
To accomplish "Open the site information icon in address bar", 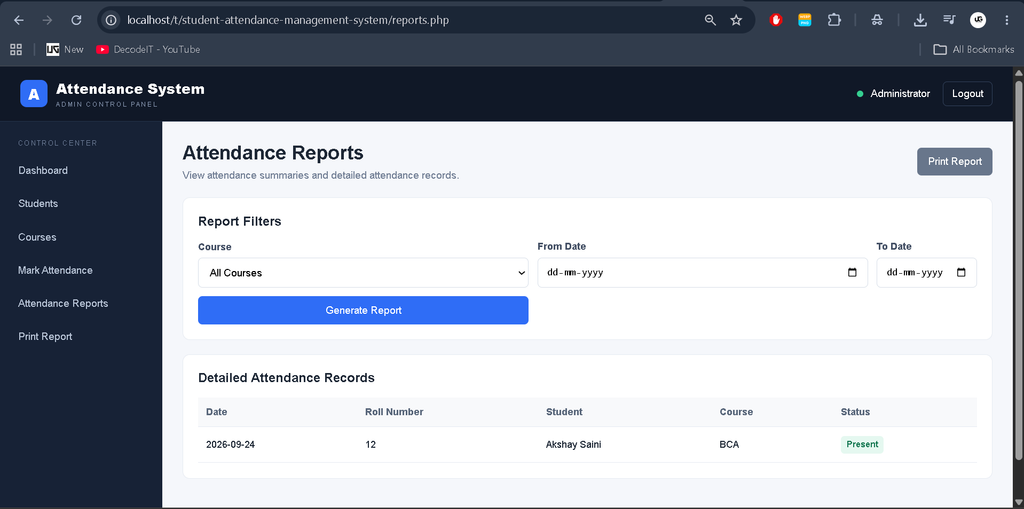I will 111,20.
